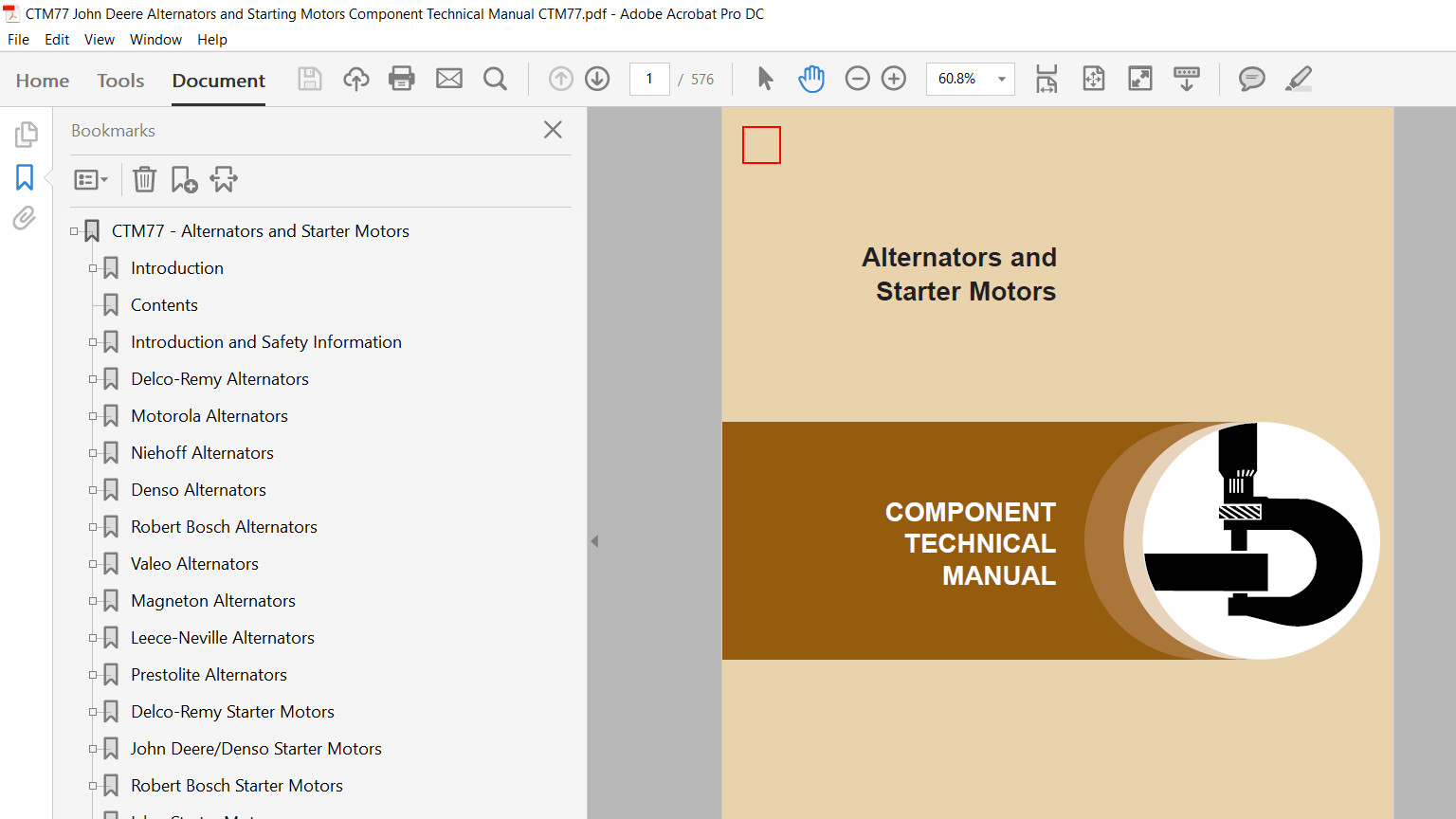Select the Document tab

coord(219,81)
